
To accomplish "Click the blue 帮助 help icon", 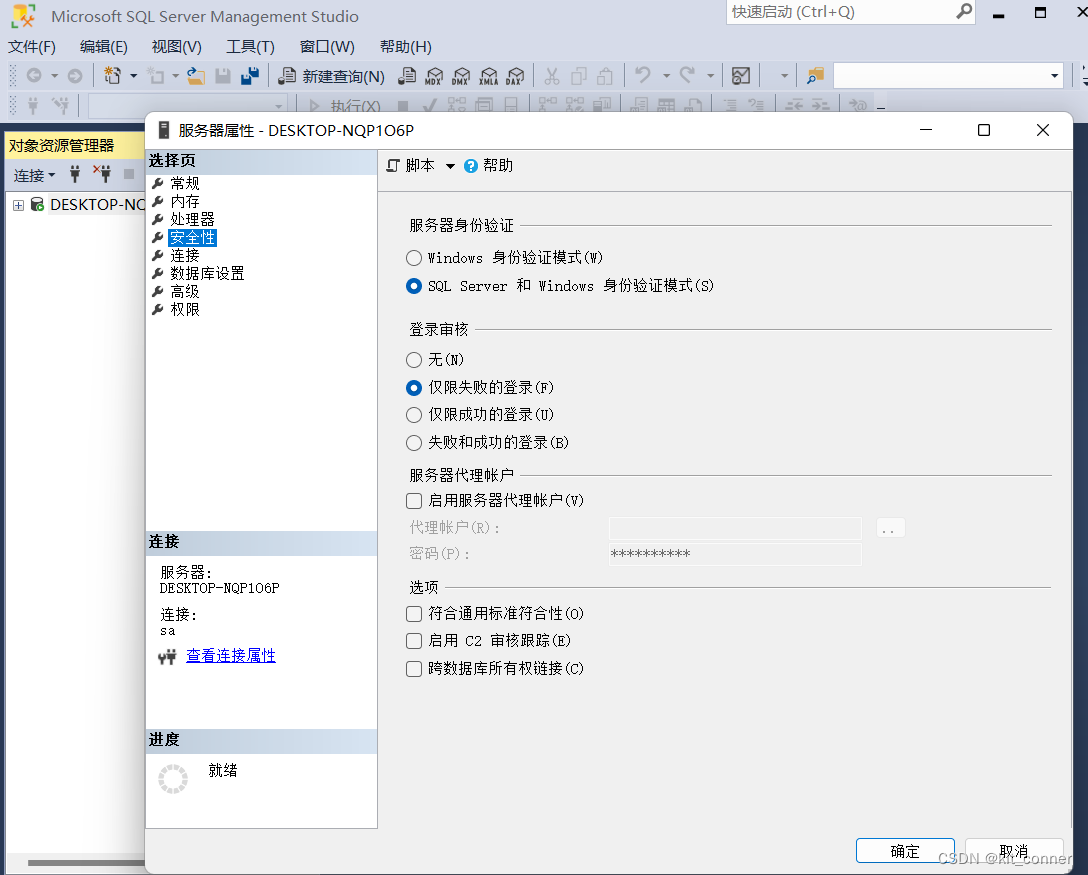I will tap(470, 166).
